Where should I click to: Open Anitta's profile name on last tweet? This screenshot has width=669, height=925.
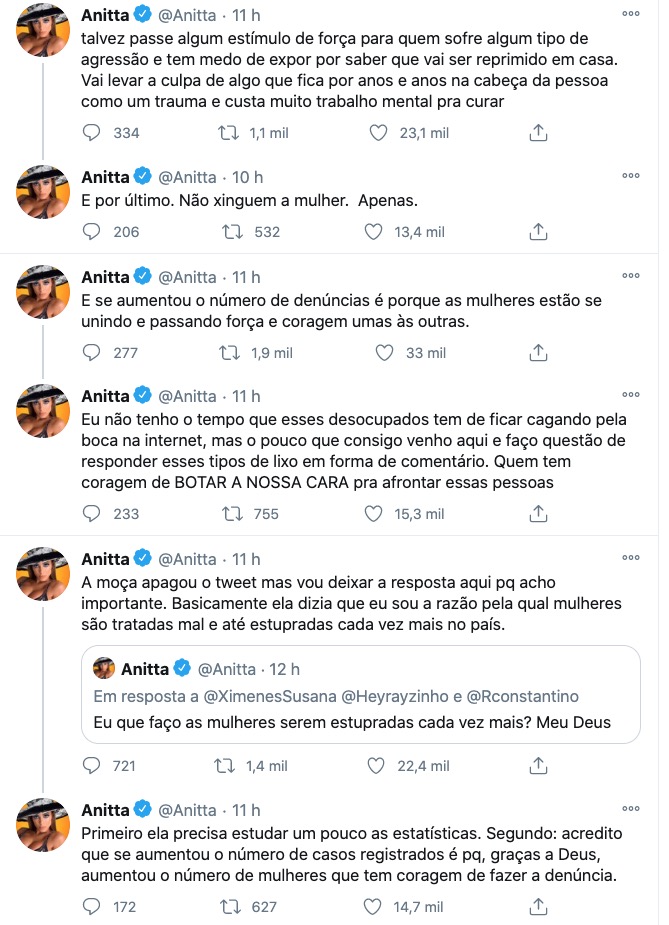105,810
